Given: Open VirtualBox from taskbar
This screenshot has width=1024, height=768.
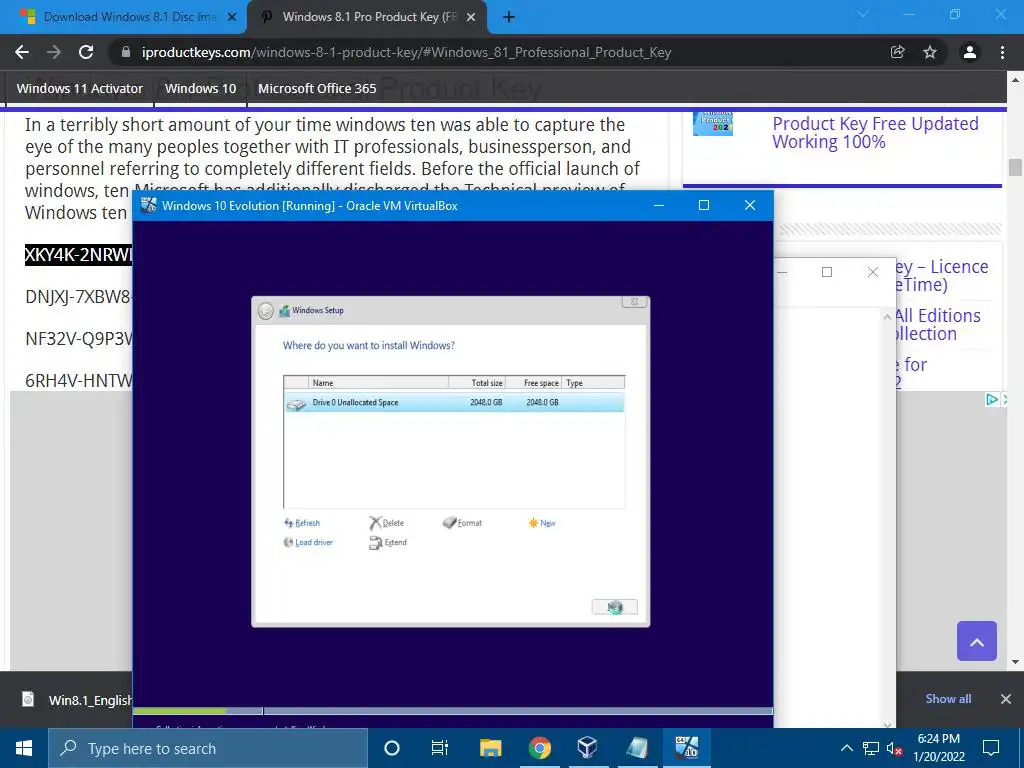Looking at the screenshot, I should [x=587, y=748].
